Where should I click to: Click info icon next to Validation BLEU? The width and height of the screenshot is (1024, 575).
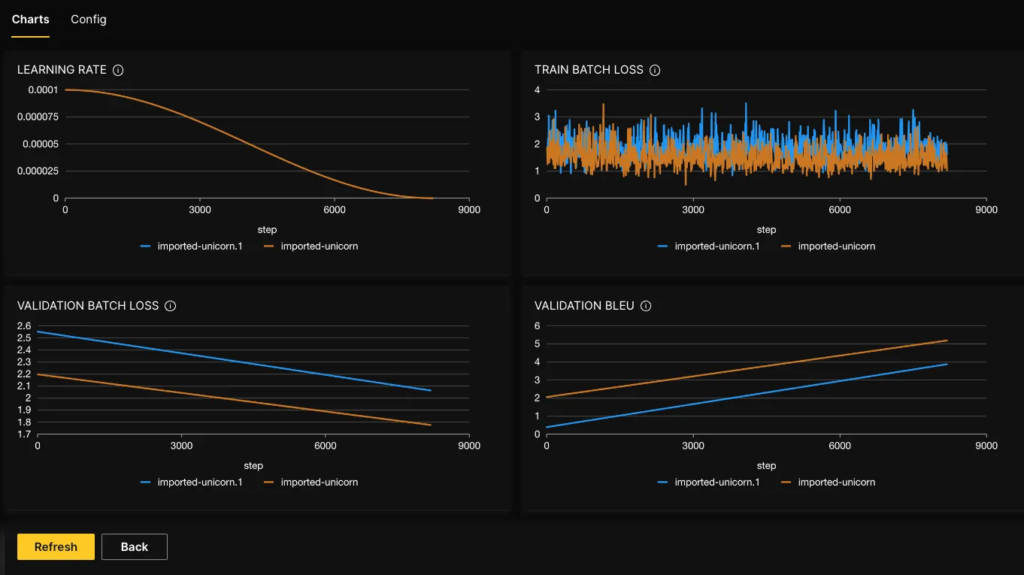click(x=645, y=306)
